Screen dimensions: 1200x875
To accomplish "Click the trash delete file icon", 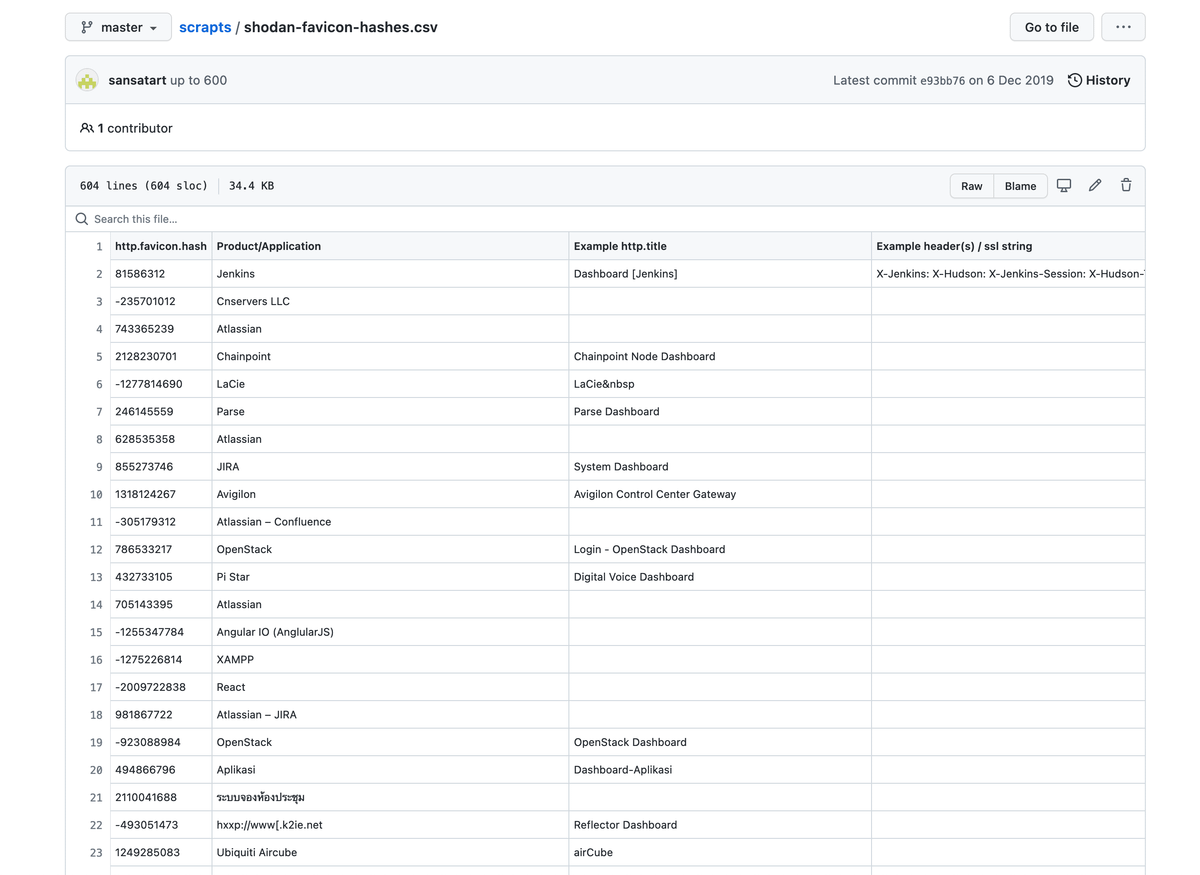I will [1126, 185].
